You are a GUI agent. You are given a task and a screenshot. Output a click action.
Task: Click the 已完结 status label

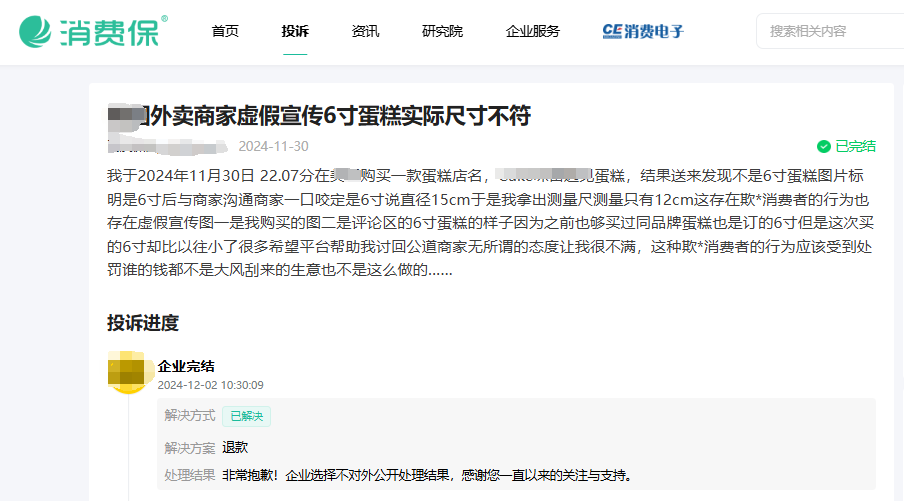856,146
